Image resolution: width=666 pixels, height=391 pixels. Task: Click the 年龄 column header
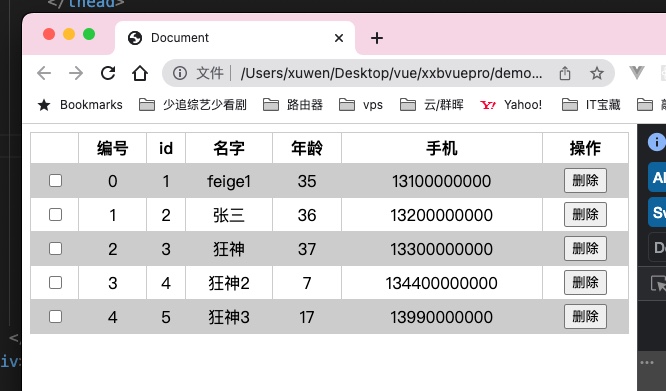307,148
